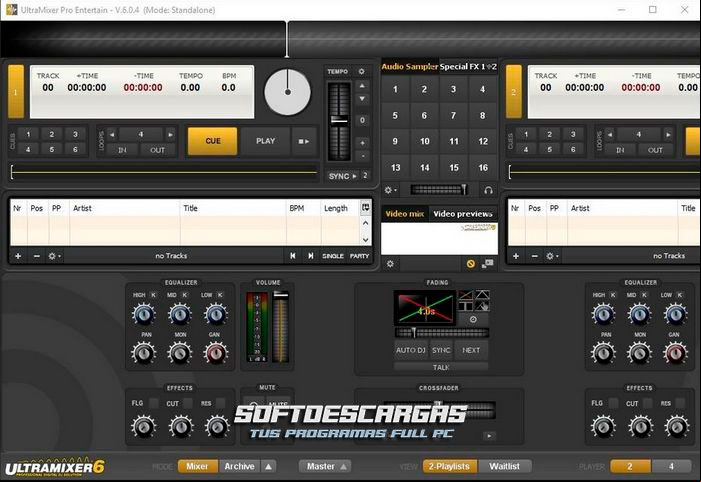
Task: Add track to left playlist with plus
Action: coord(18,256)
